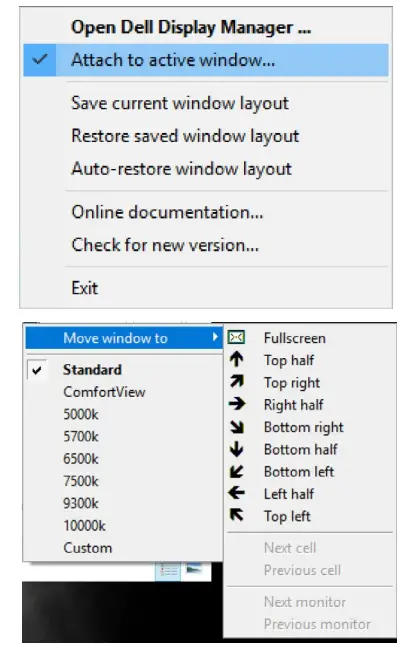Select Check for new version
This screenshot has width=415, height=649.
[x=165, y=245]
